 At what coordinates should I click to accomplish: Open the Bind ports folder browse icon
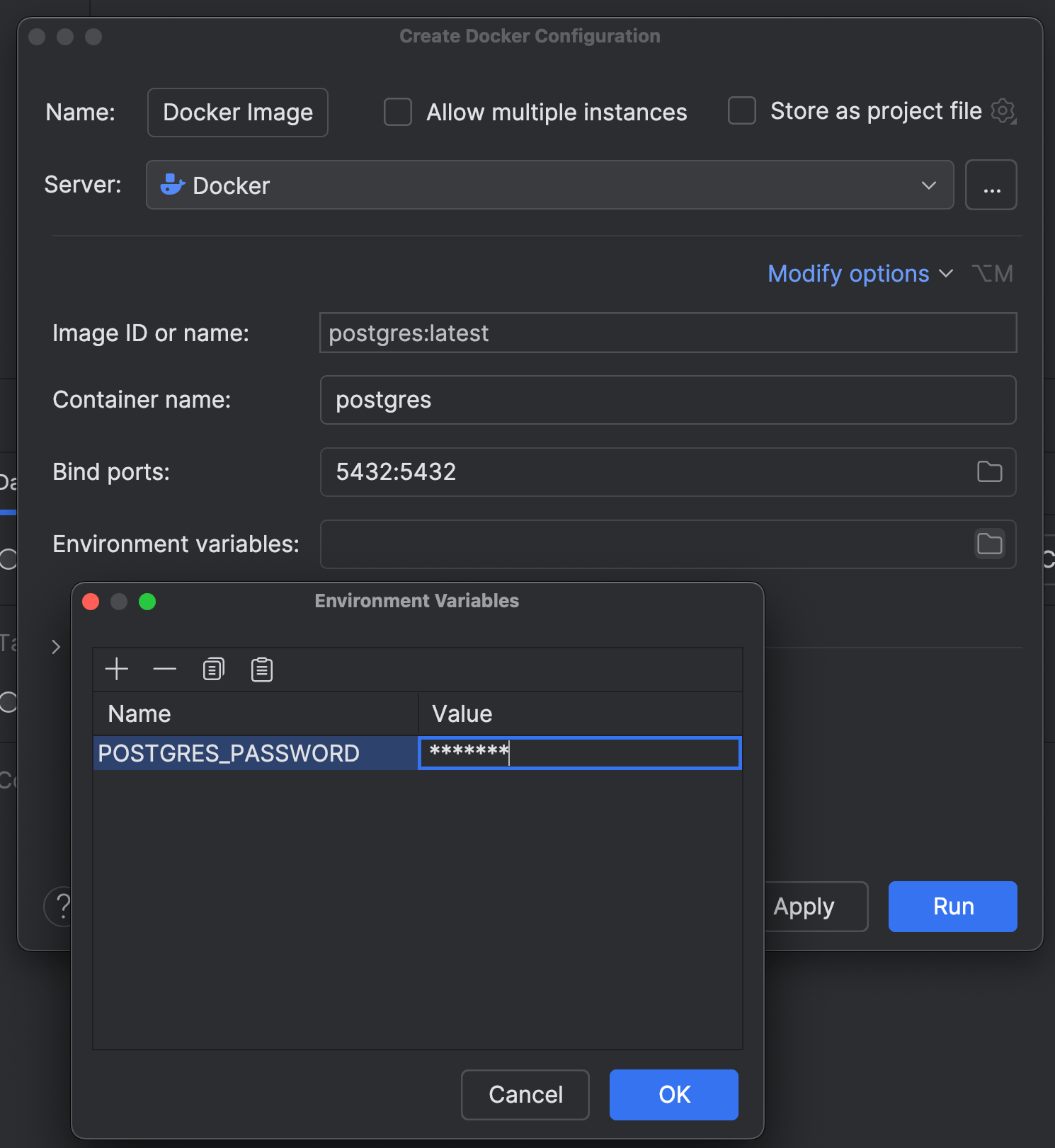point(989,471)
